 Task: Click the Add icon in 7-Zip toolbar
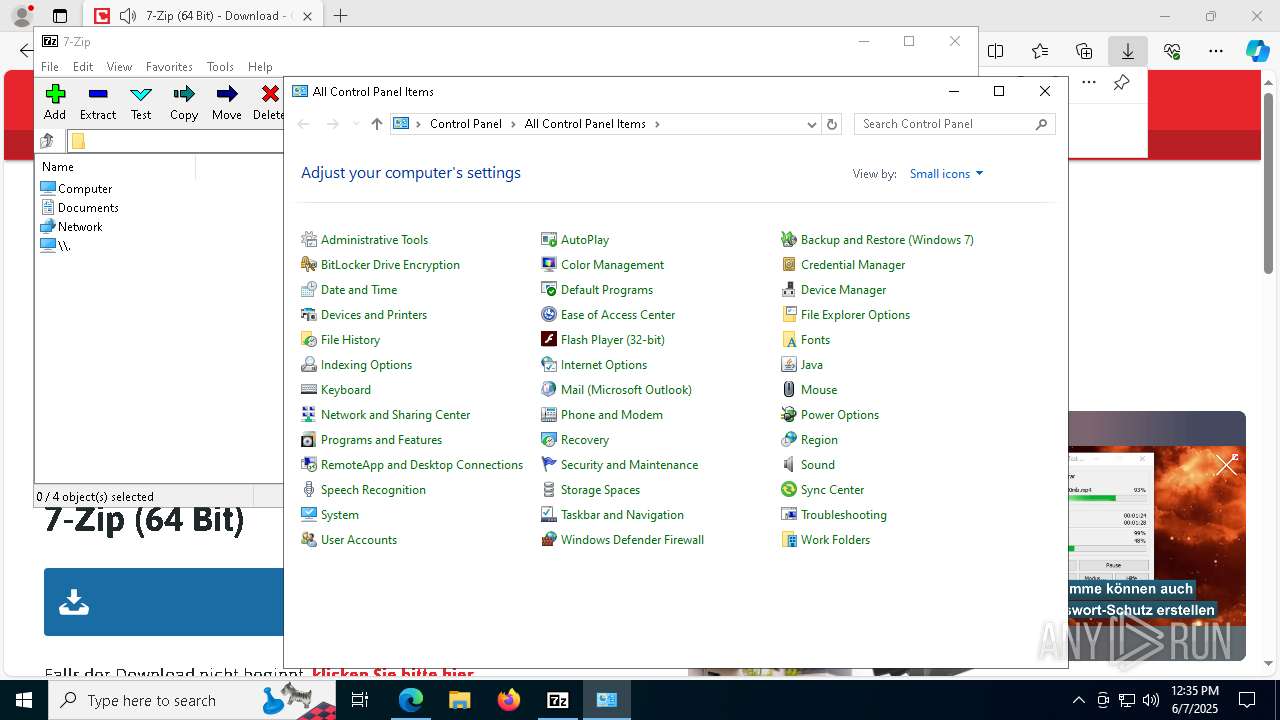pos(55,94)
